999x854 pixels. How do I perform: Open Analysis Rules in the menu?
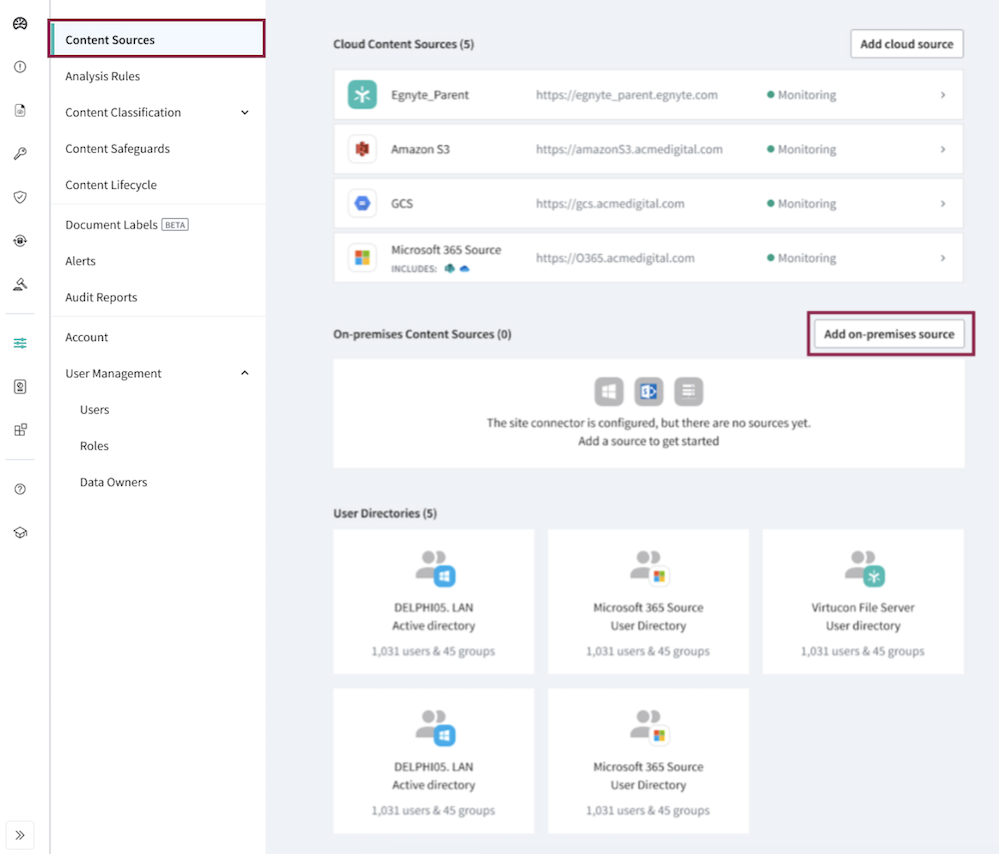coord(102,76)
